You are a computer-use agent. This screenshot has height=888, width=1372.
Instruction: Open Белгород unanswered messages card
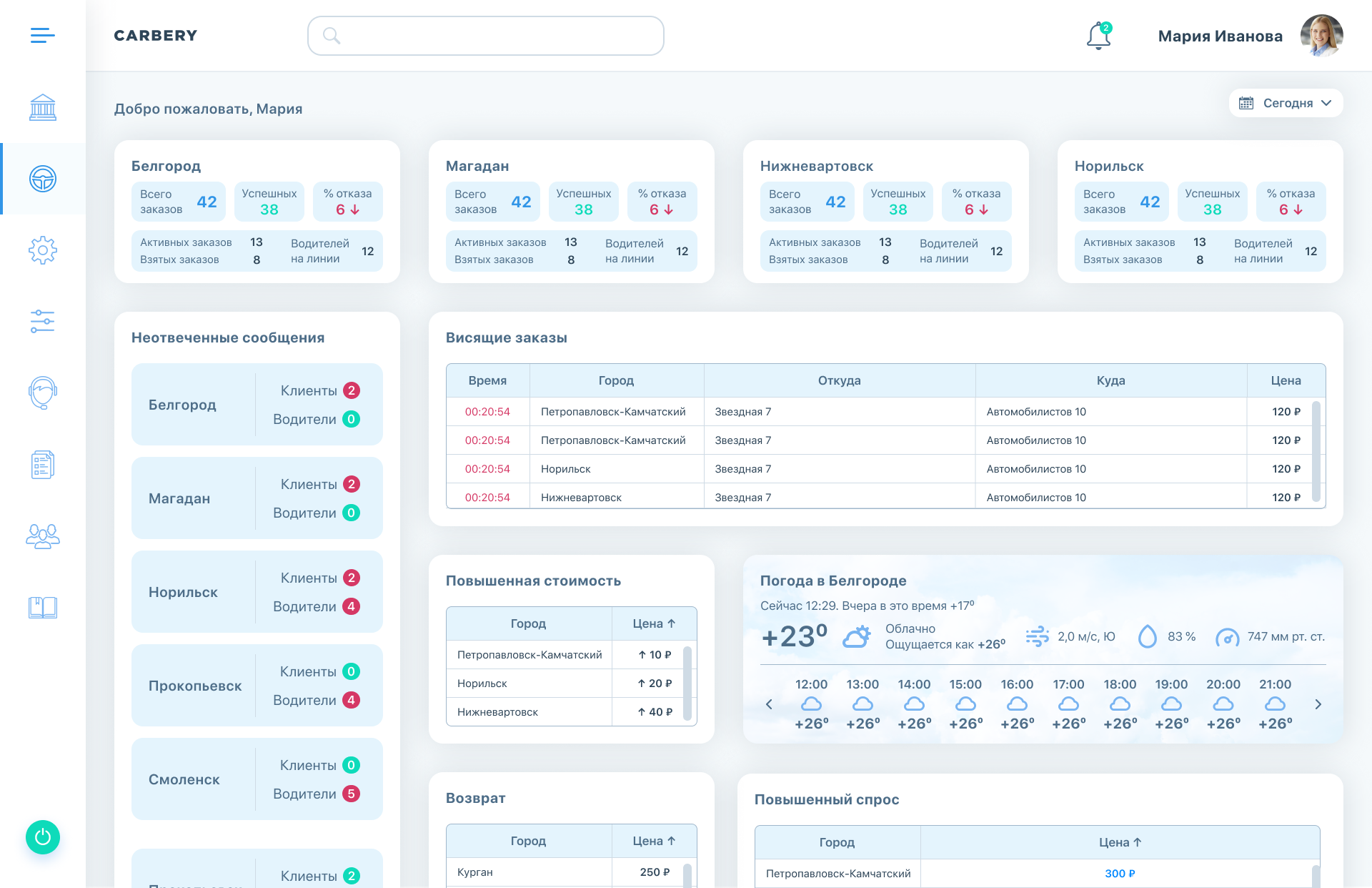[x=257, y=405]
